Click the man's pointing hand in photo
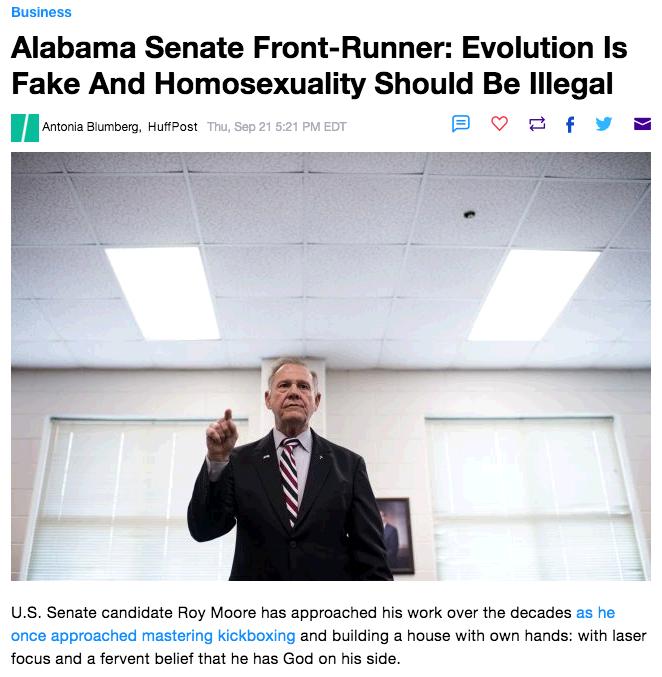This screenshot has width=662, height=677. pyautogui.click(x=222, y=435)
